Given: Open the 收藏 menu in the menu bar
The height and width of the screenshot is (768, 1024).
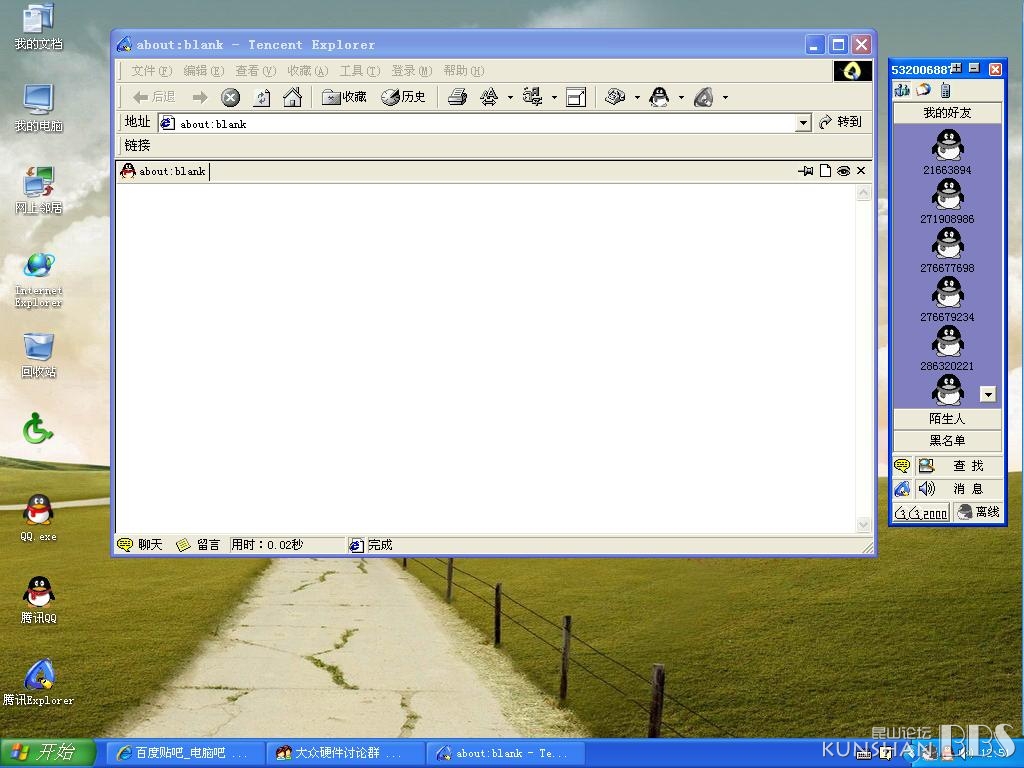Looking at the screenshot, I should click(308, 71).
